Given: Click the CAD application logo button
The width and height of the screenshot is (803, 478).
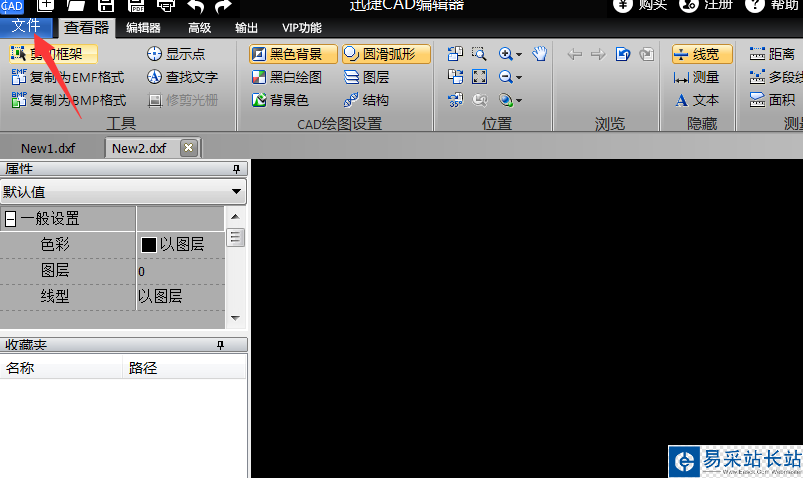Looking at the screenshot, I should pos(12,6).
